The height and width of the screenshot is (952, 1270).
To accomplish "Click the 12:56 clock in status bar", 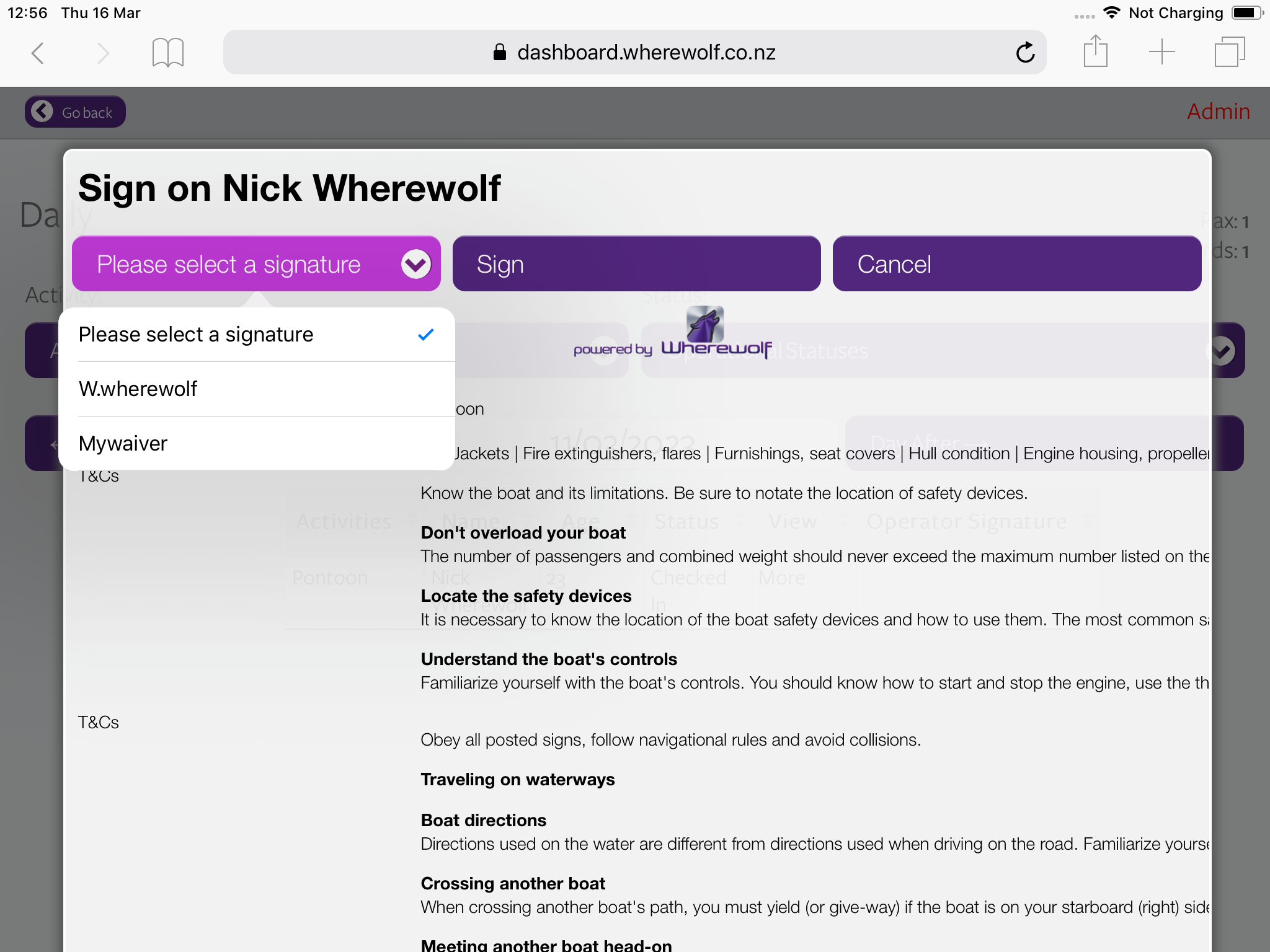I will coord(27,12).
